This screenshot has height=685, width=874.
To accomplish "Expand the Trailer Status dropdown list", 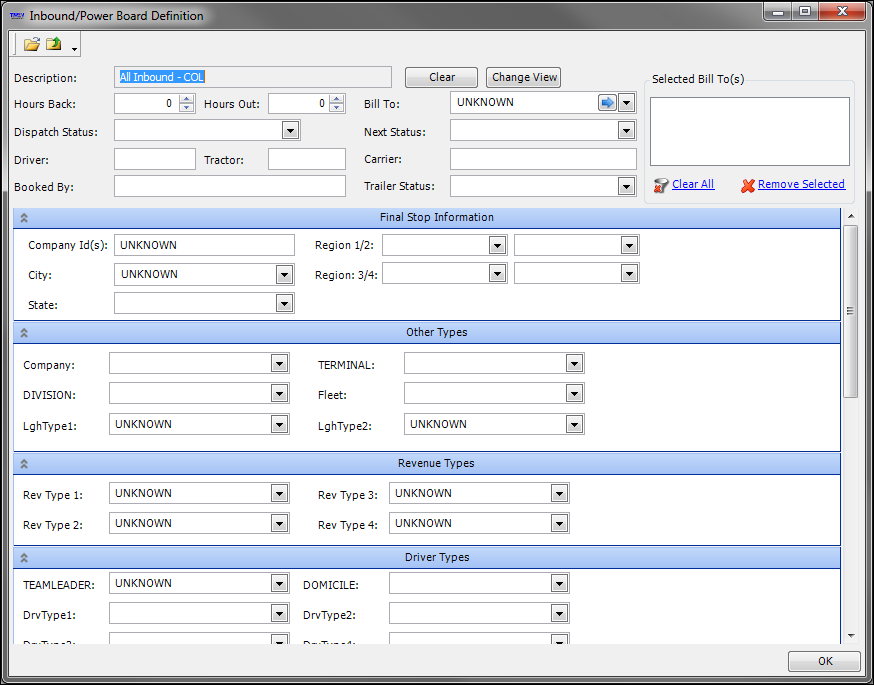I will click(x=626, y=186).
